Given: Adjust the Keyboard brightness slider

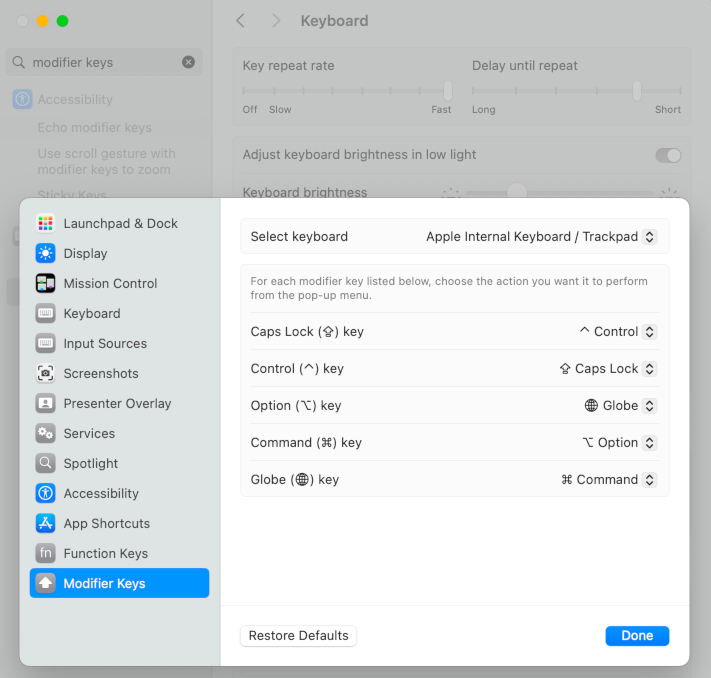Looking at the screenshot, I should click(516, 192).
